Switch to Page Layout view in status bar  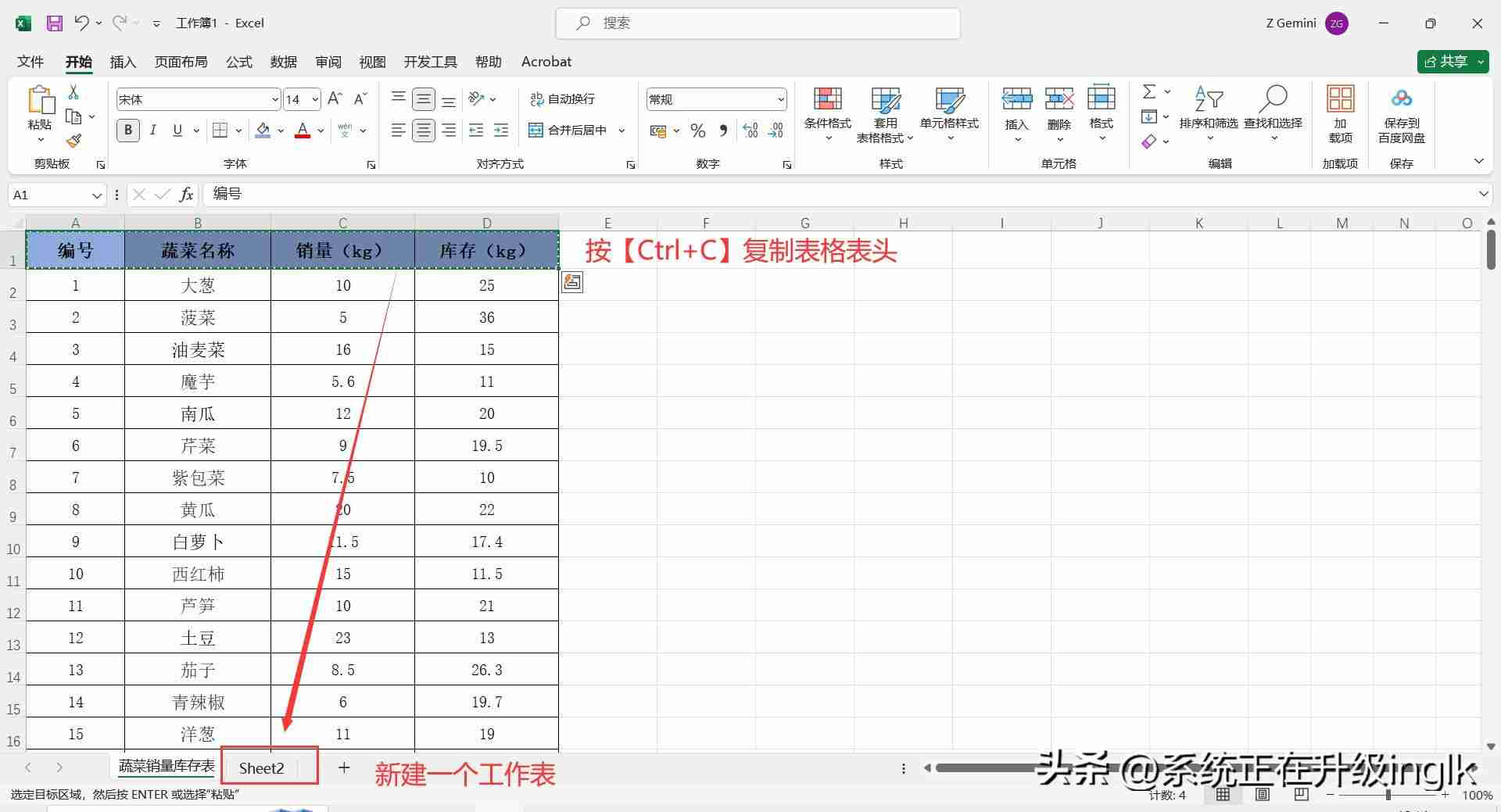click(x=1262, y=795)
